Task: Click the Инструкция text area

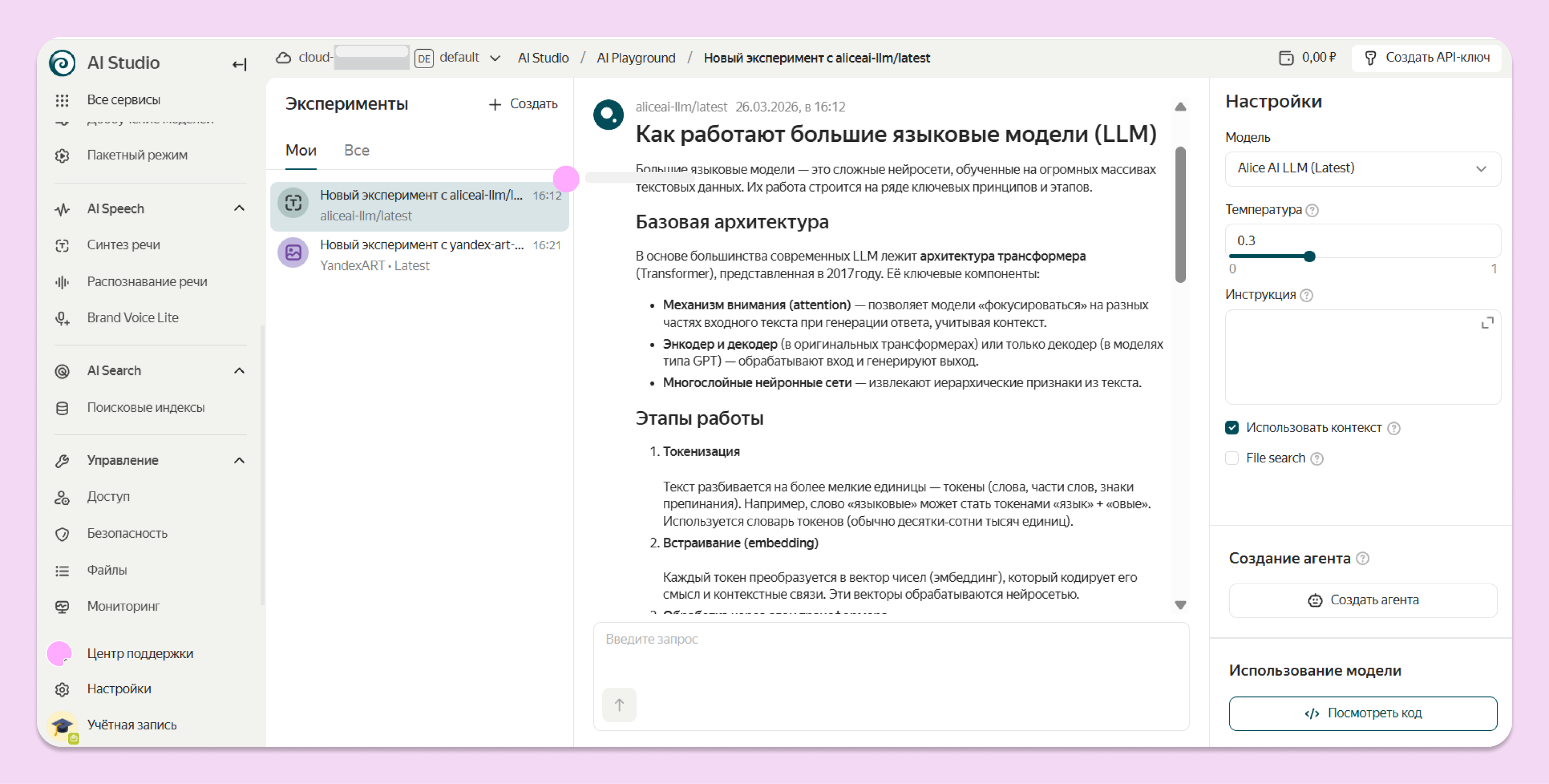Action: point(1363,357)
